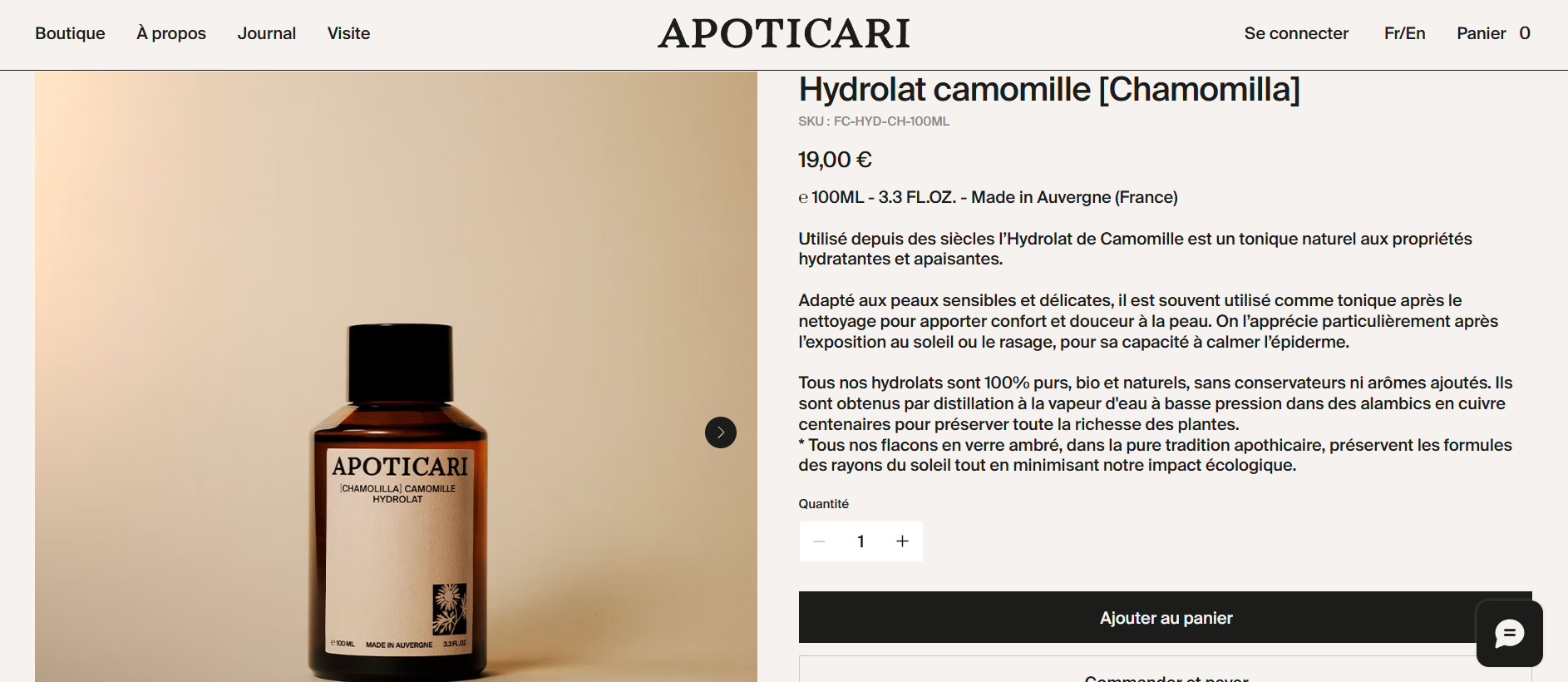Open the Boutique menu
The image size is (1568, 682).
pos(70,33)
